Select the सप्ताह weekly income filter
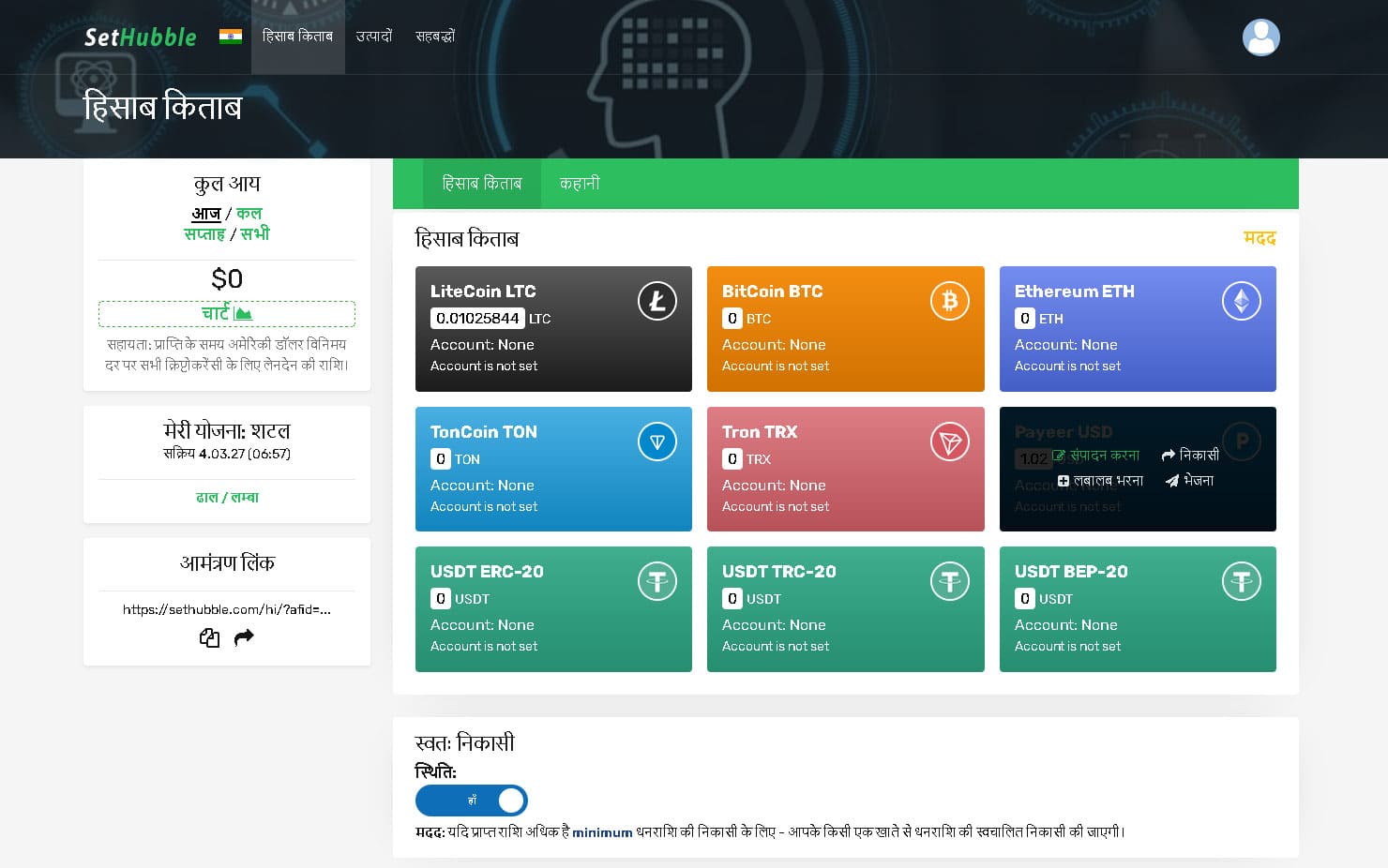Viewport: 1388px width, 868px height. pyautogui.click(x=204, y=234)
